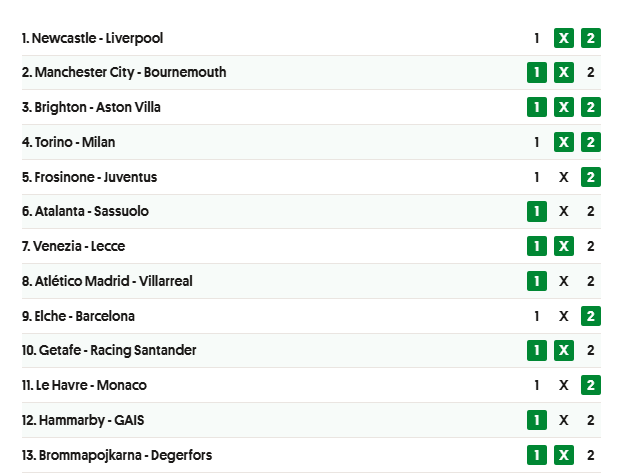618x476 pixels.
Task: Select 2 for Atlético Madrid - Villarreal
Action: [x=590, y=281]
